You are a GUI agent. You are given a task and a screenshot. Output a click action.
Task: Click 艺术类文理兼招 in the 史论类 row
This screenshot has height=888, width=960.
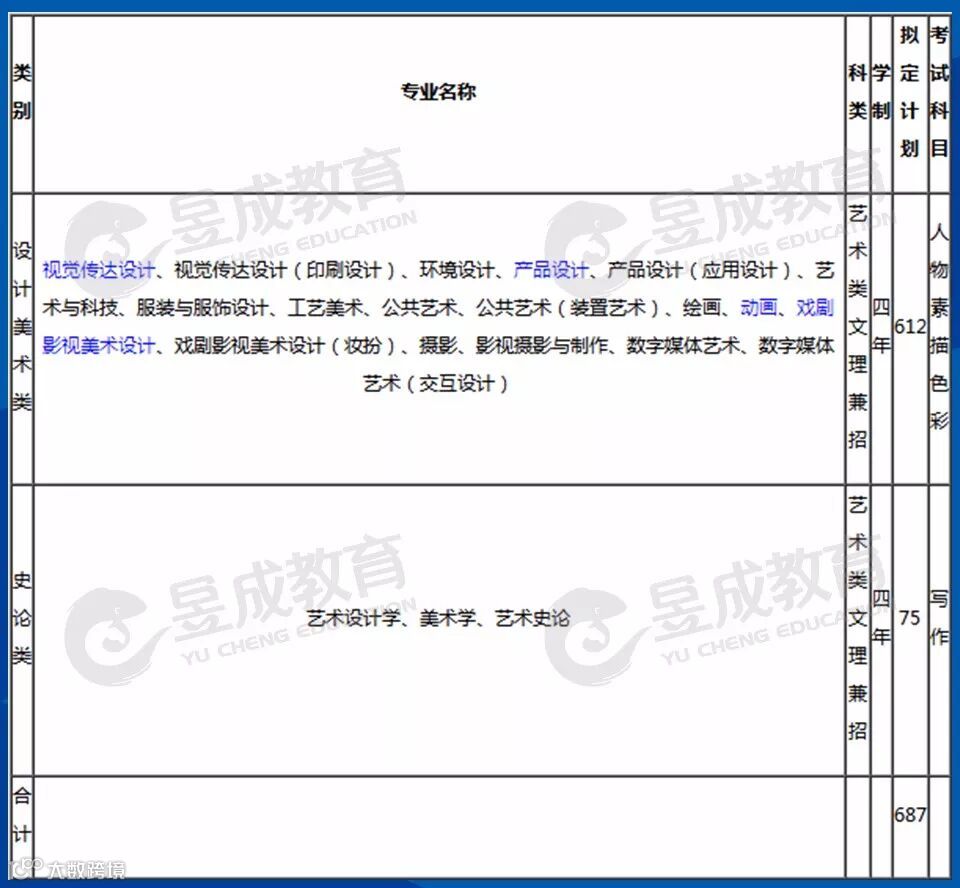click(x=857, y=618)
